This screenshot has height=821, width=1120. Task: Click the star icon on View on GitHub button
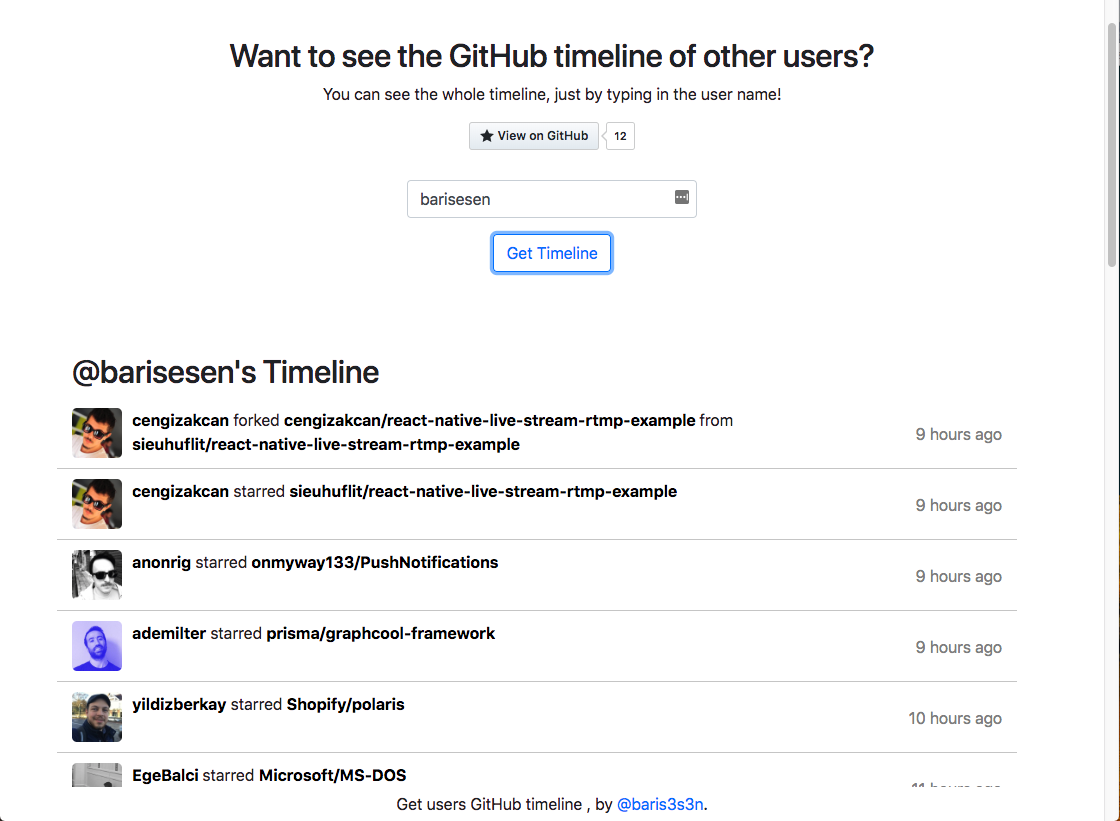coord(487,136)
